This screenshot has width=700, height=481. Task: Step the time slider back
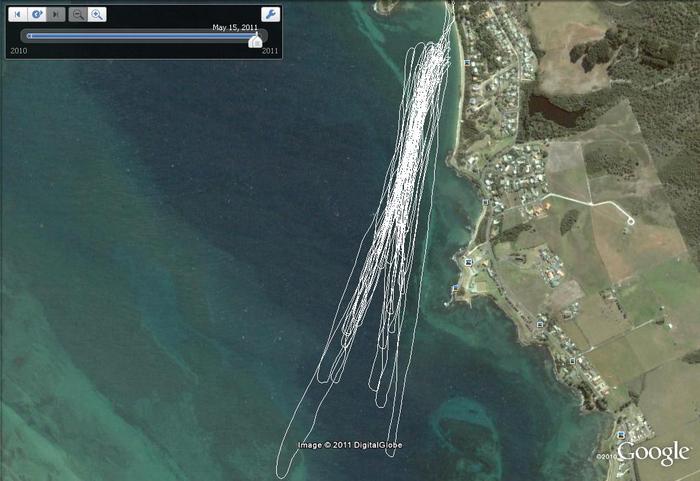pos(17,15)
